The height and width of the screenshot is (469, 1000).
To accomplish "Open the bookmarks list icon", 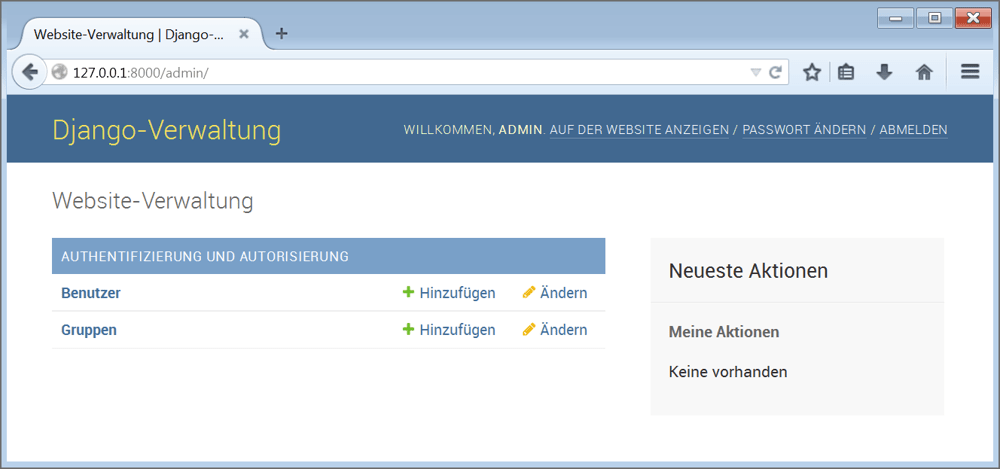I will pyautogui.click(x=846, y=72).
